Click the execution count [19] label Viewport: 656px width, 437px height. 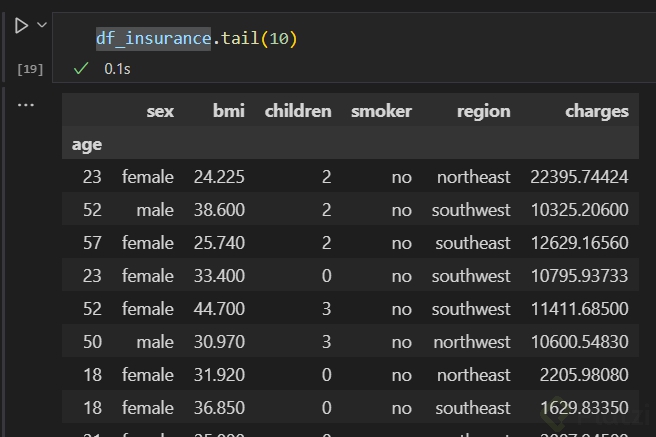(x=30, y=69)
